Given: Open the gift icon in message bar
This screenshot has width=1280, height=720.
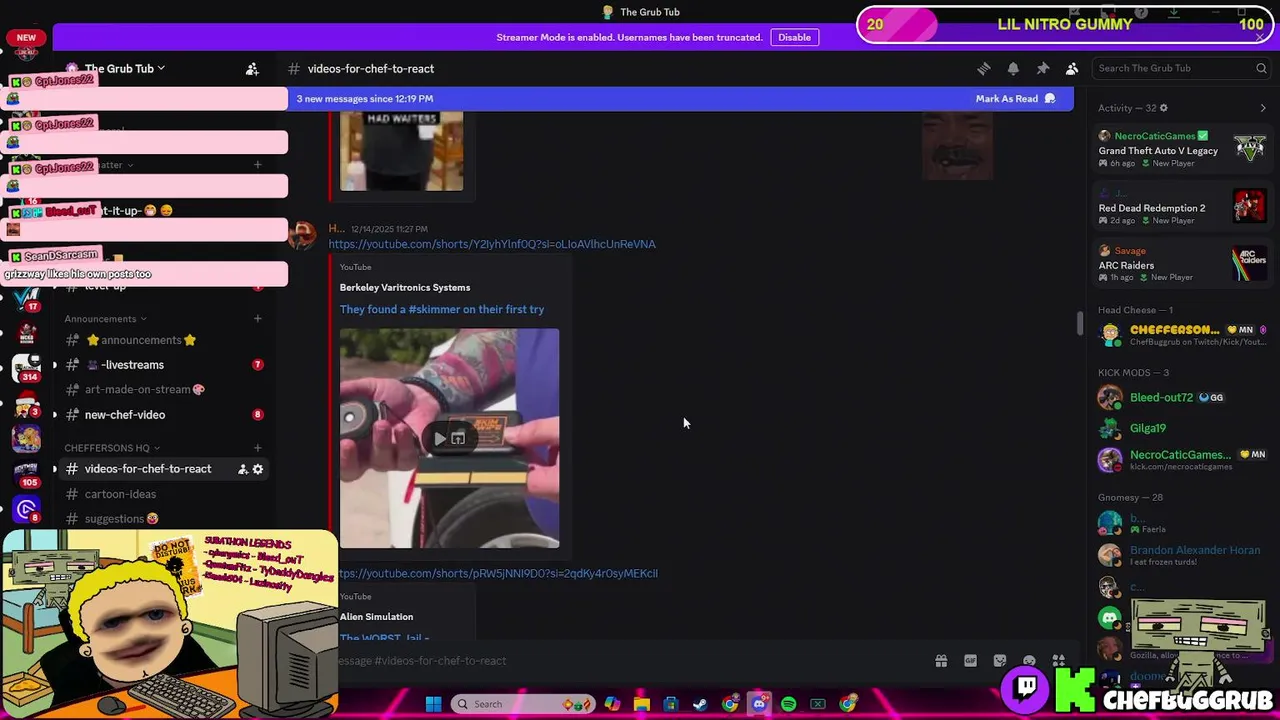Looking at the screenshot, I should pos(941,661).
